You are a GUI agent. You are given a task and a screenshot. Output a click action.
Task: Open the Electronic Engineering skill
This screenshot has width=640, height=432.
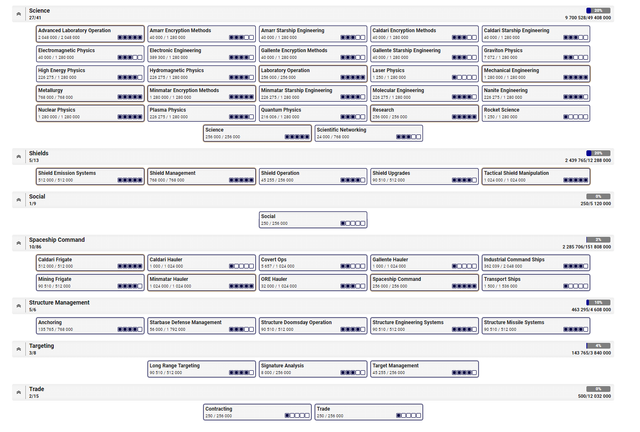[x=202, y=54]
